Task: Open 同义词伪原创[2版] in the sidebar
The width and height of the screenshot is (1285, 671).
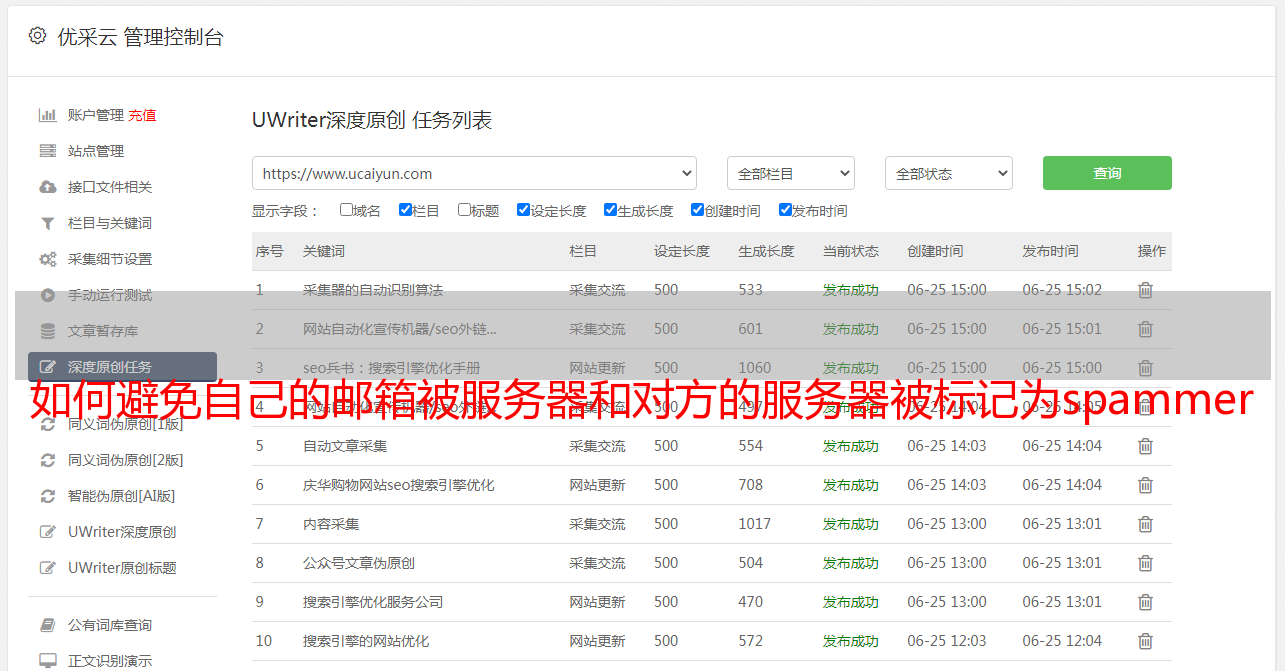Action: click(x=126, y=460)
